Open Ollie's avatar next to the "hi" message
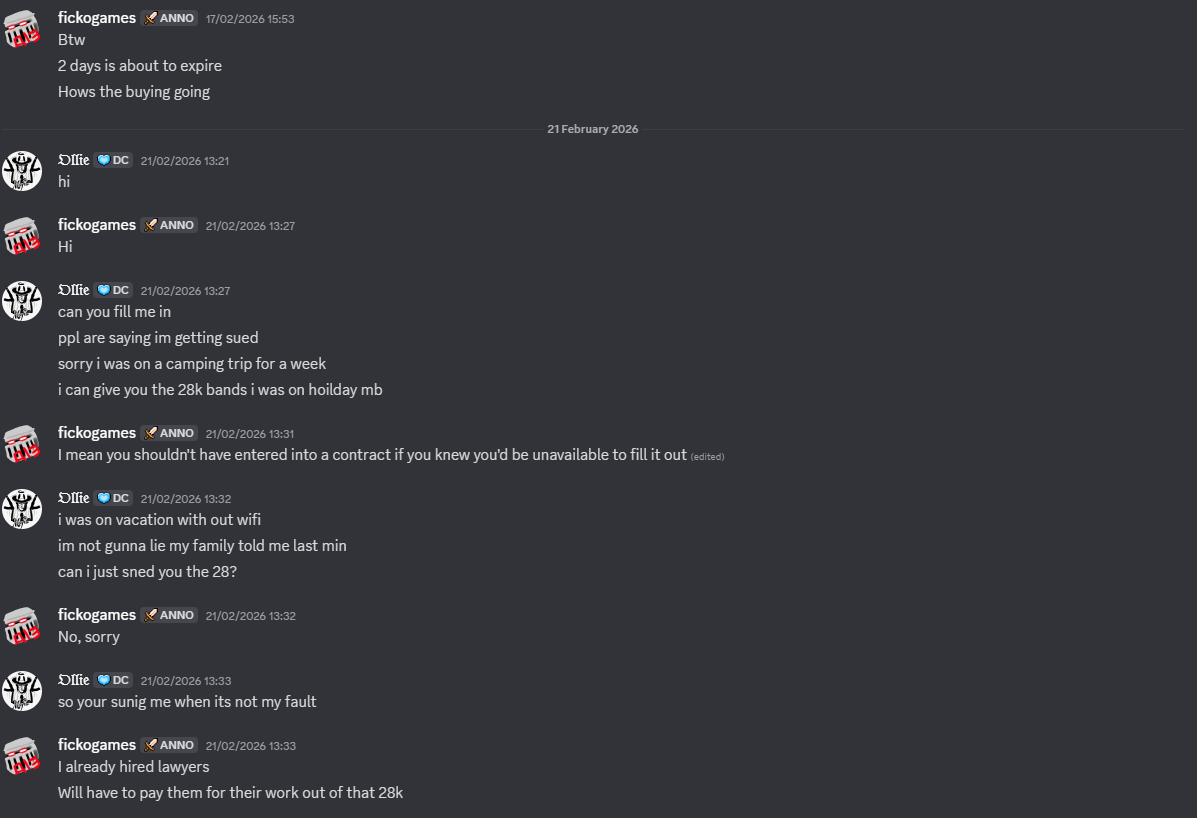 coord(22,171)
